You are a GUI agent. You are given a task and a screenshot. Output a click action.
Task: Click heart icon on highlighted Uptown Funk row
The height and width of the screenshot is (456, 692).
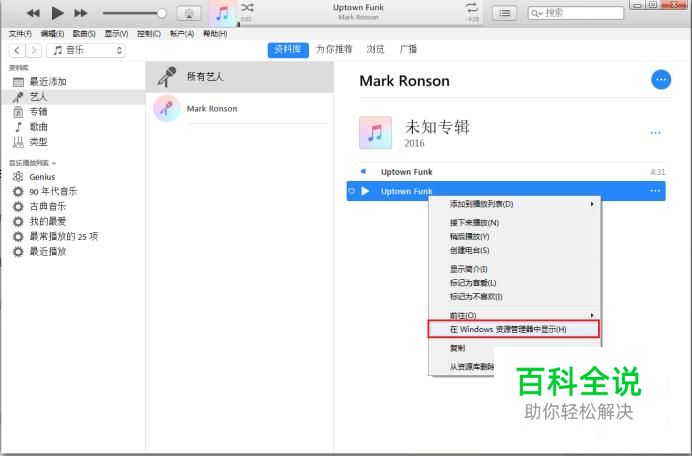click(x=351, y=191)
